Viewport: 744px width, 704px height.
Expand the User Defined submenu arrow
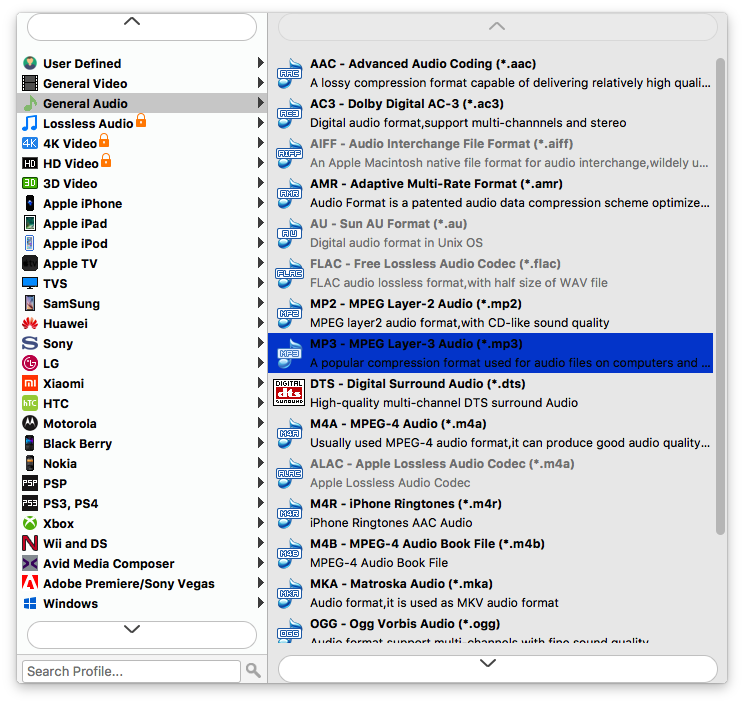[x=260, y=63]
